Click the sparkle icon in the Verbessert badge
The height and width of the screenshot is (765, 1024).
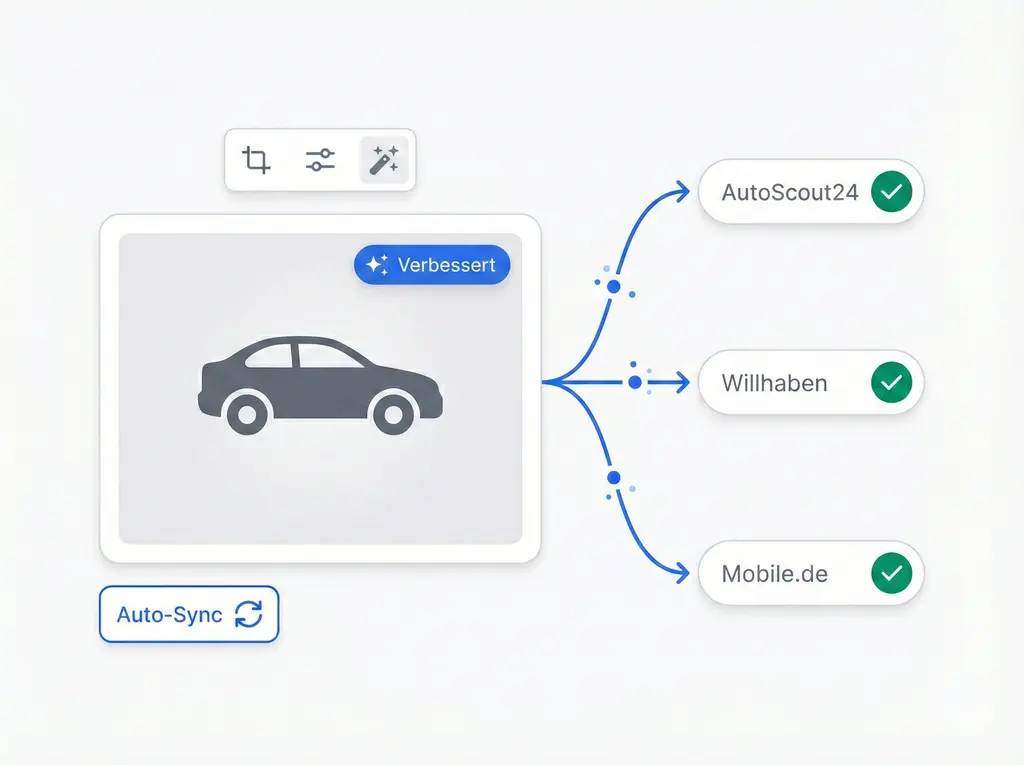pos(377,265)
